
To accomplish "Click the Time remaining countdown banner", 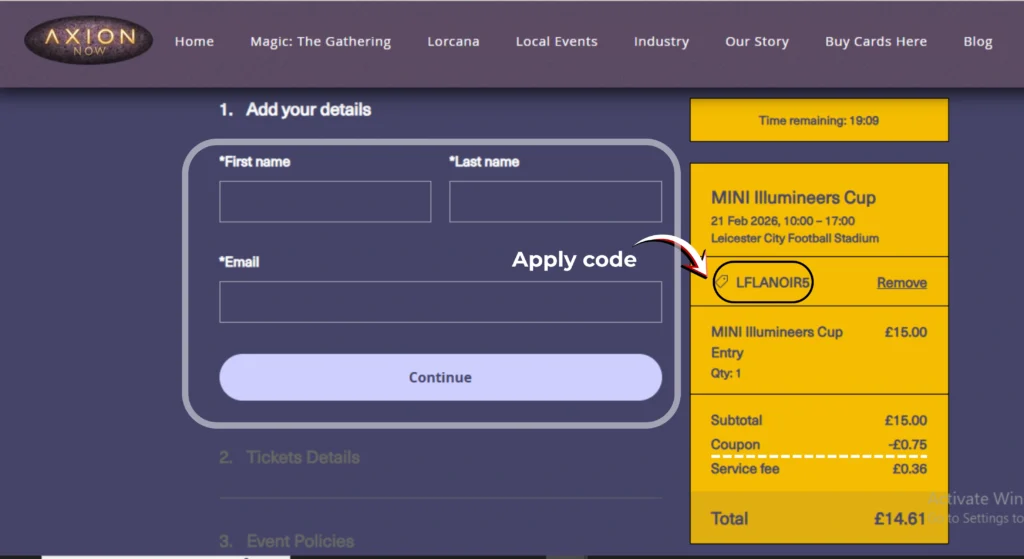I will pyautogui.click(x=818, y=121).
